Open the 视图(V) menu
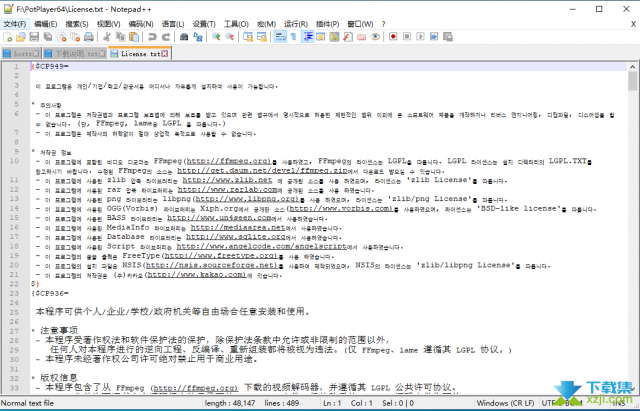Screen dimensions: 640x411 coord(108,24)
